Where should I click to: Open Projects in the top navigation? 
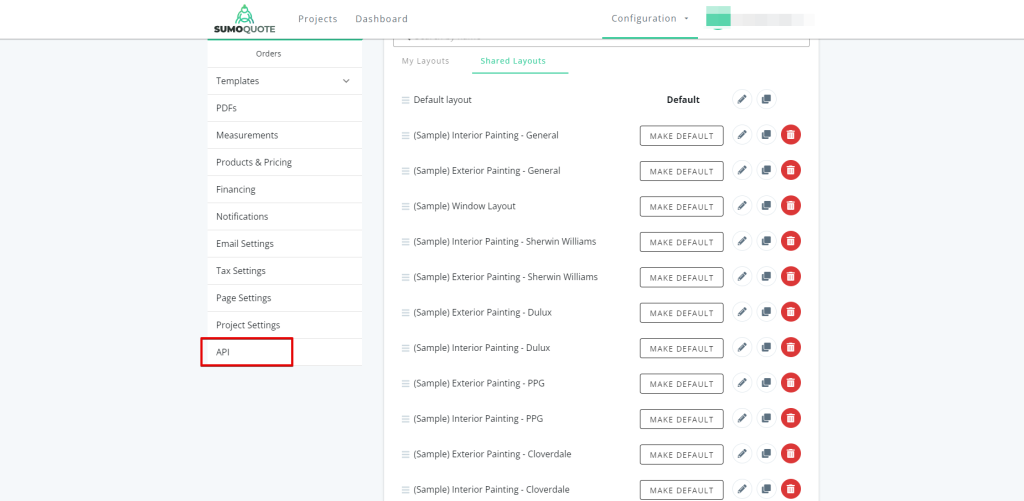point(318,19)
